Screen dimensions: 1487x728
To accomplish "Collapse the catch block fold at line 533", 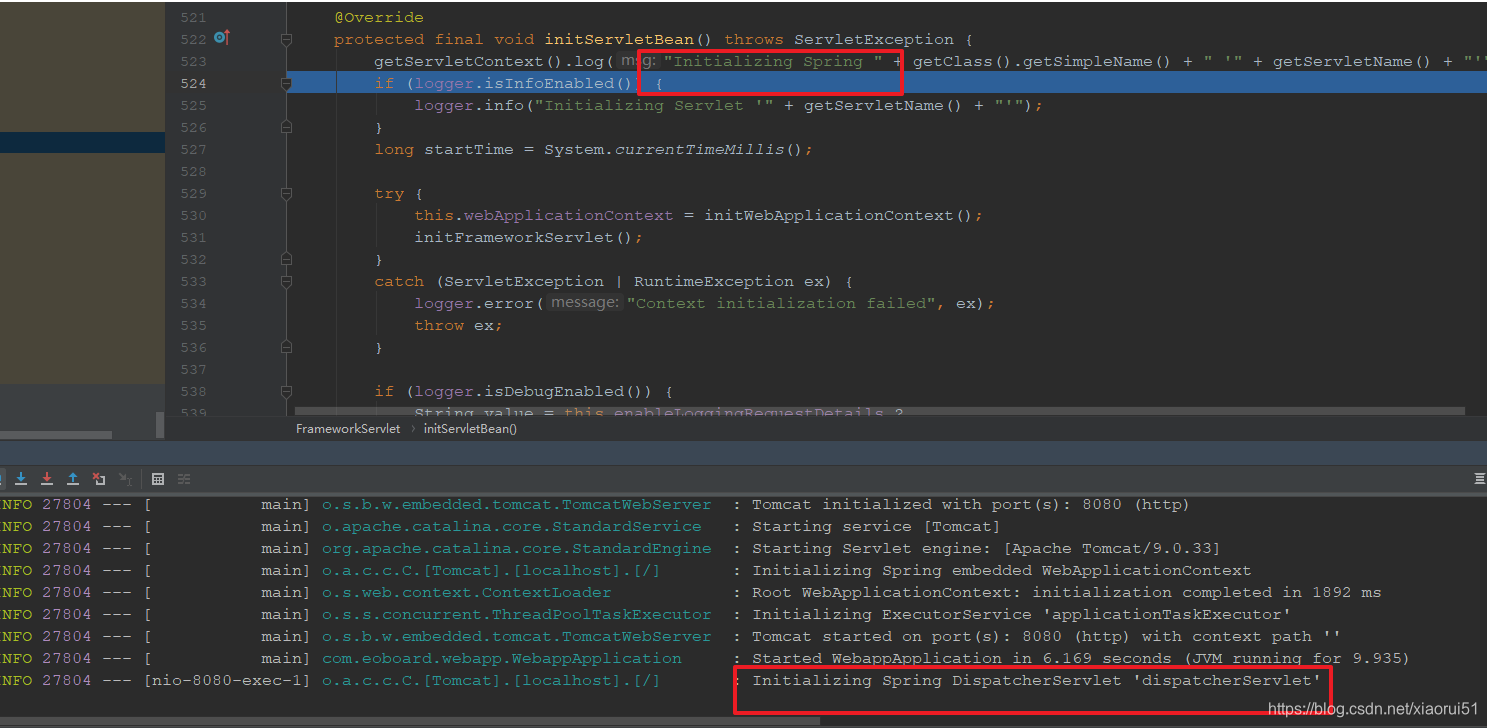I will 287,281.
